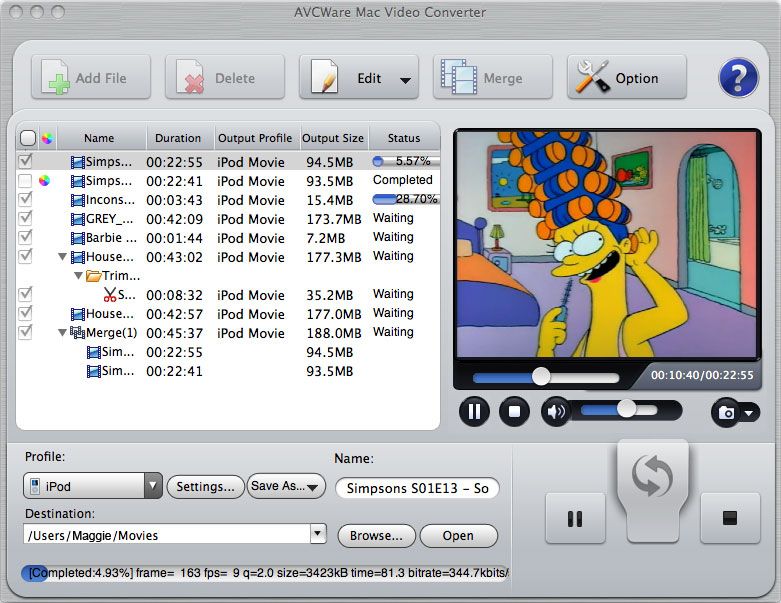Uncheck the Barbie row checkbox
This screenshot has width=781, height=603.
(x=25, y=237)
